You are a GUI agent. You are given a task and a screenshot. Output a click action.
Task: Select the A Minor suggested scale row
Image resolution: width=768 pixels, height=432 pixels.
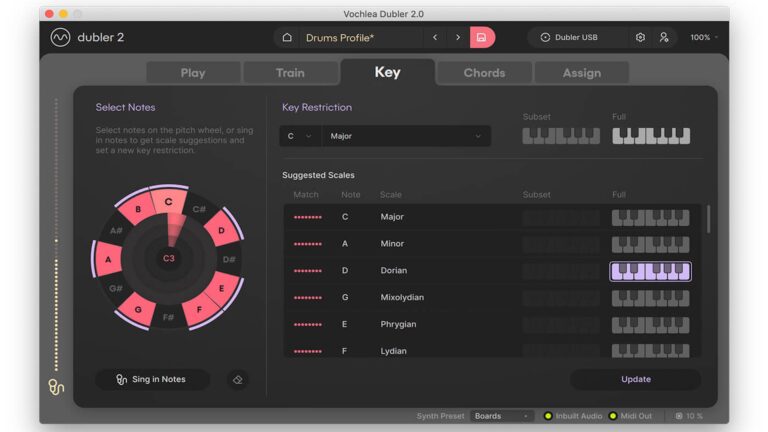point(492,244)
